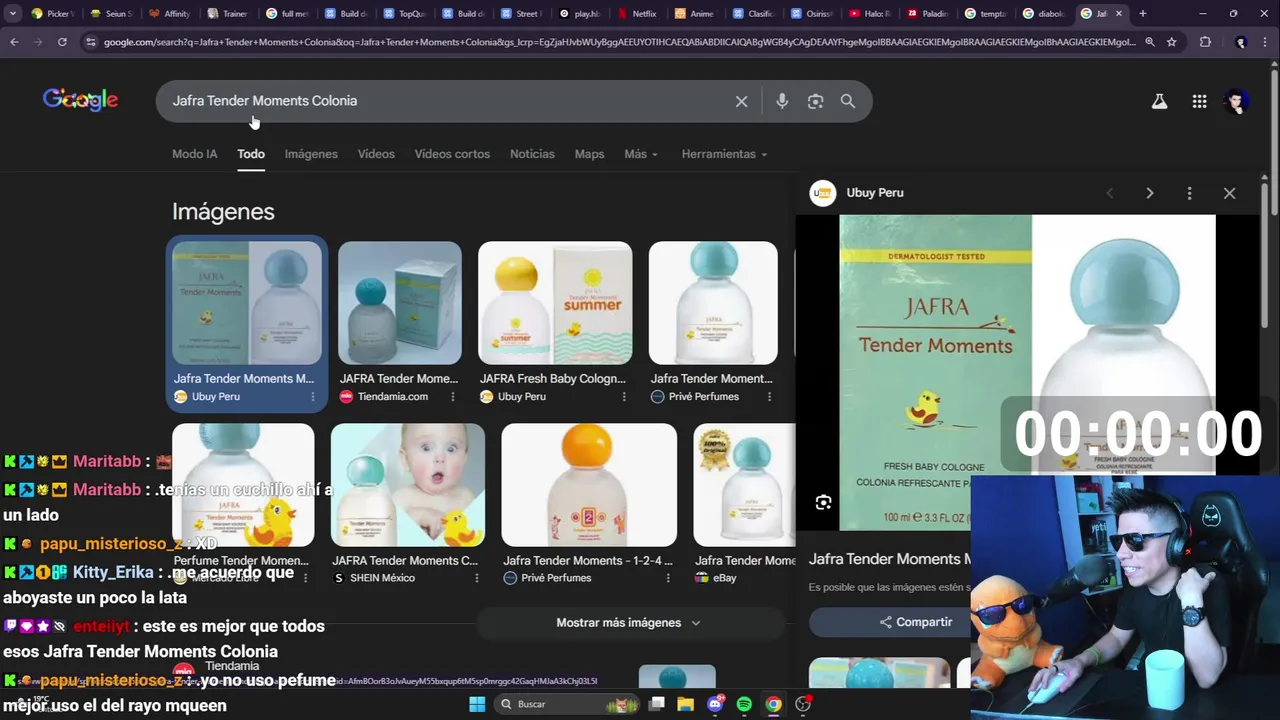Viewport: 1280px width, 720px height.
Task: Open the orange-cap Jafra 1-2-4 thumbnail
Action: 589,485
